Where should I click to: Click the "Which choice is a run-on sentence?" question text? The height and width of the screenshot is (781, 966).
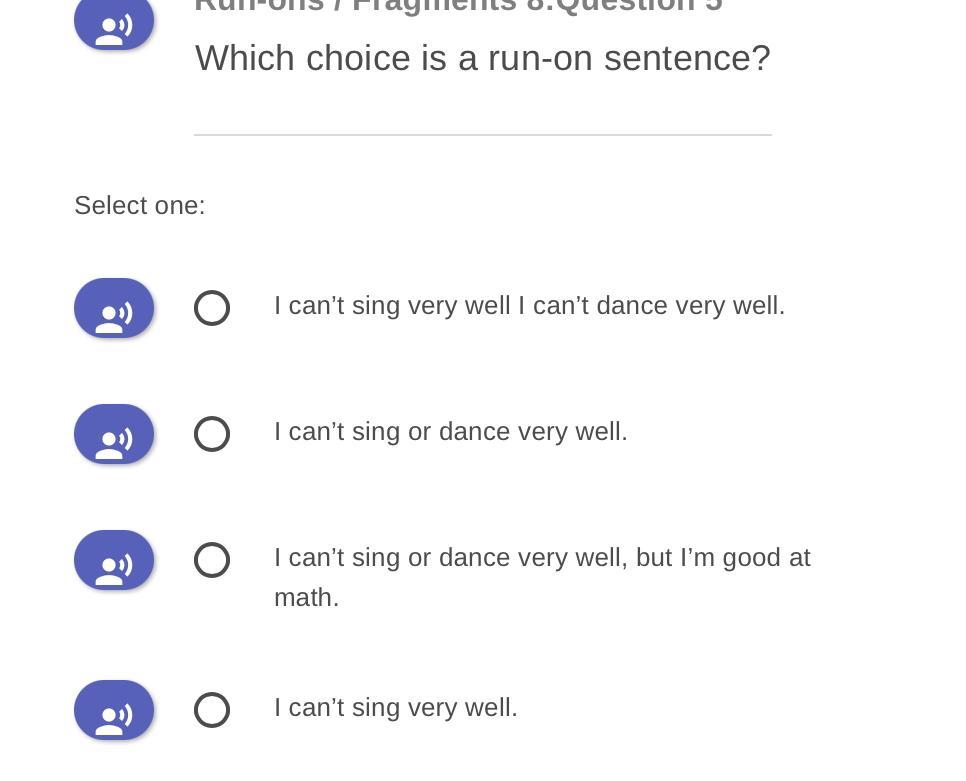tap(482, 59)
